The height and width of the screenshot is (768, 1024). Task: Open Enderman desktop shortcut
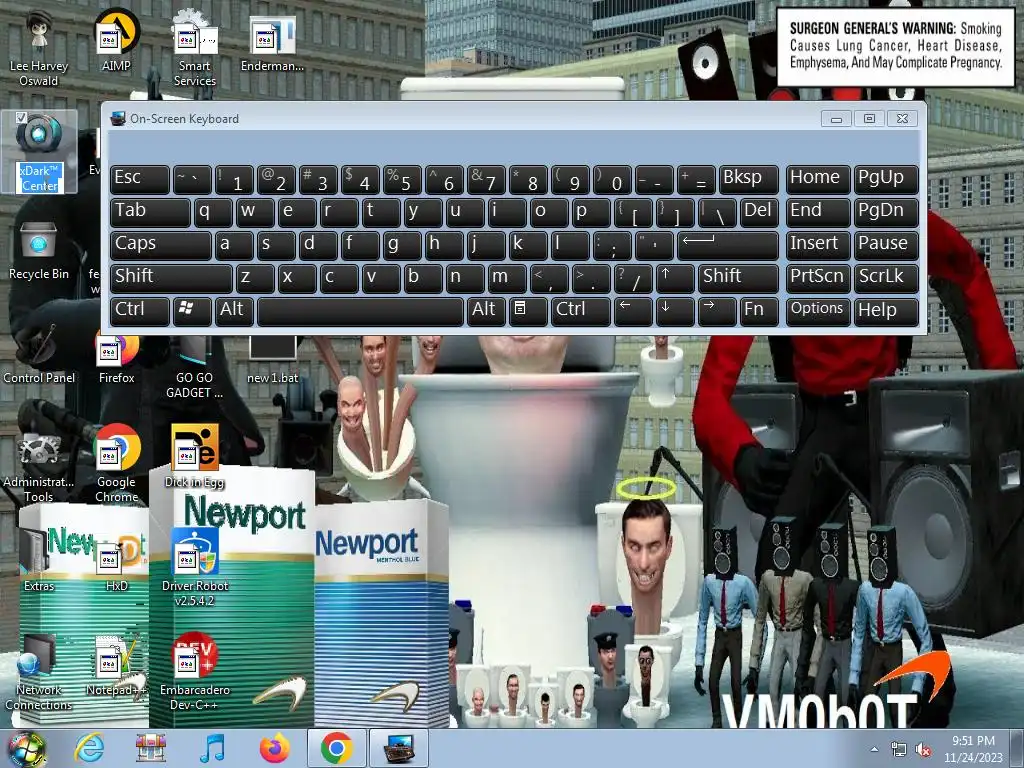(x=272, y=40)
